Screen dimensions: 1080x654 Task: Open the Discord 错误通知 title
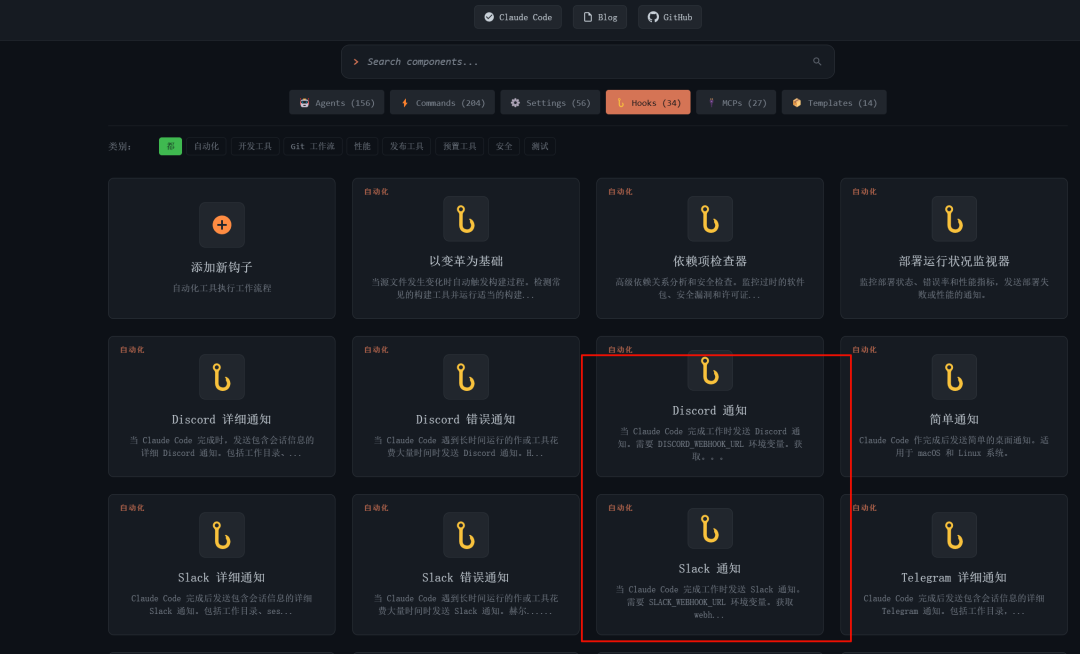[x=466, y=419]
